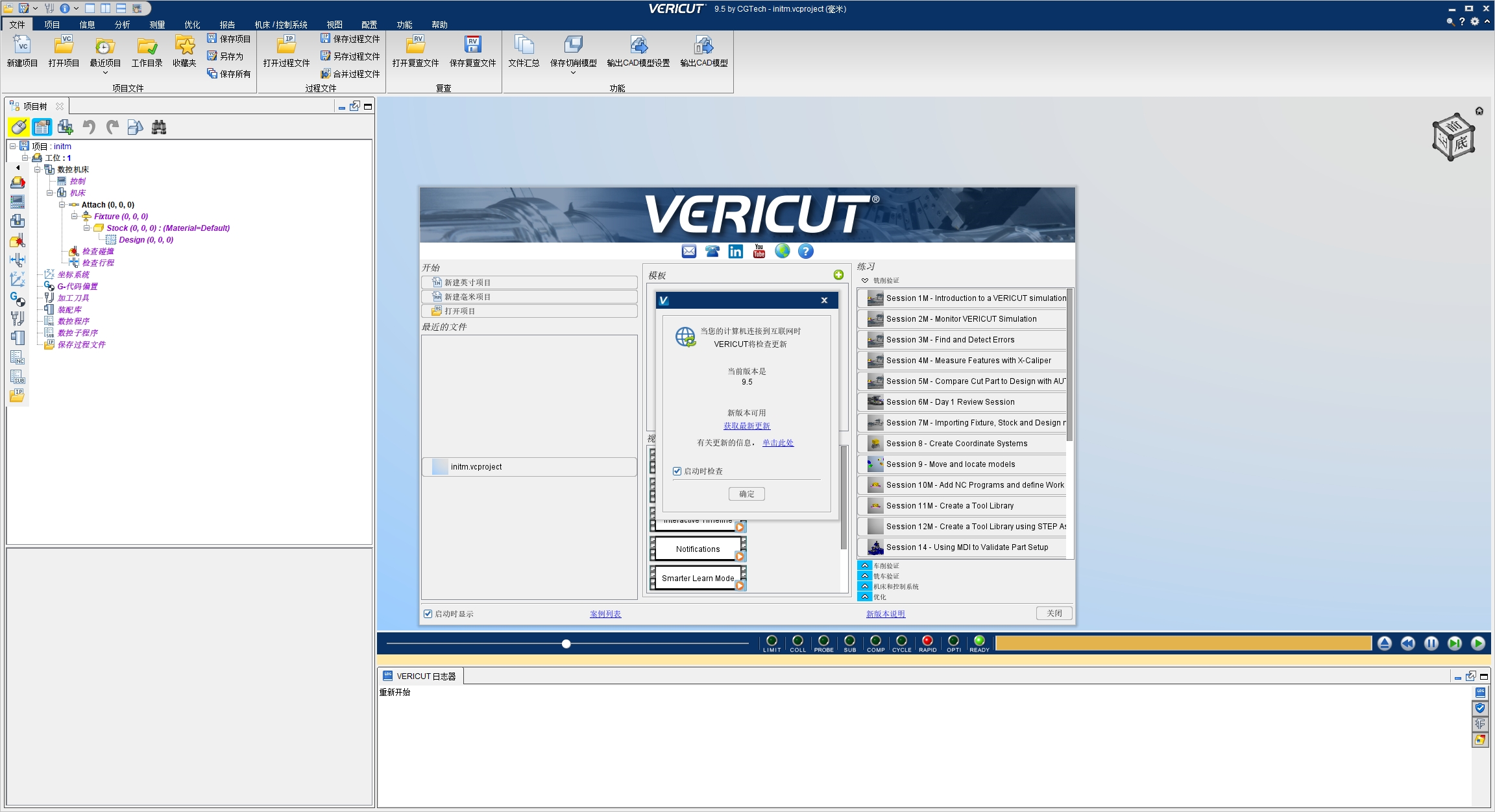Toggle the RAPID status indicator light

coord(927,641)
